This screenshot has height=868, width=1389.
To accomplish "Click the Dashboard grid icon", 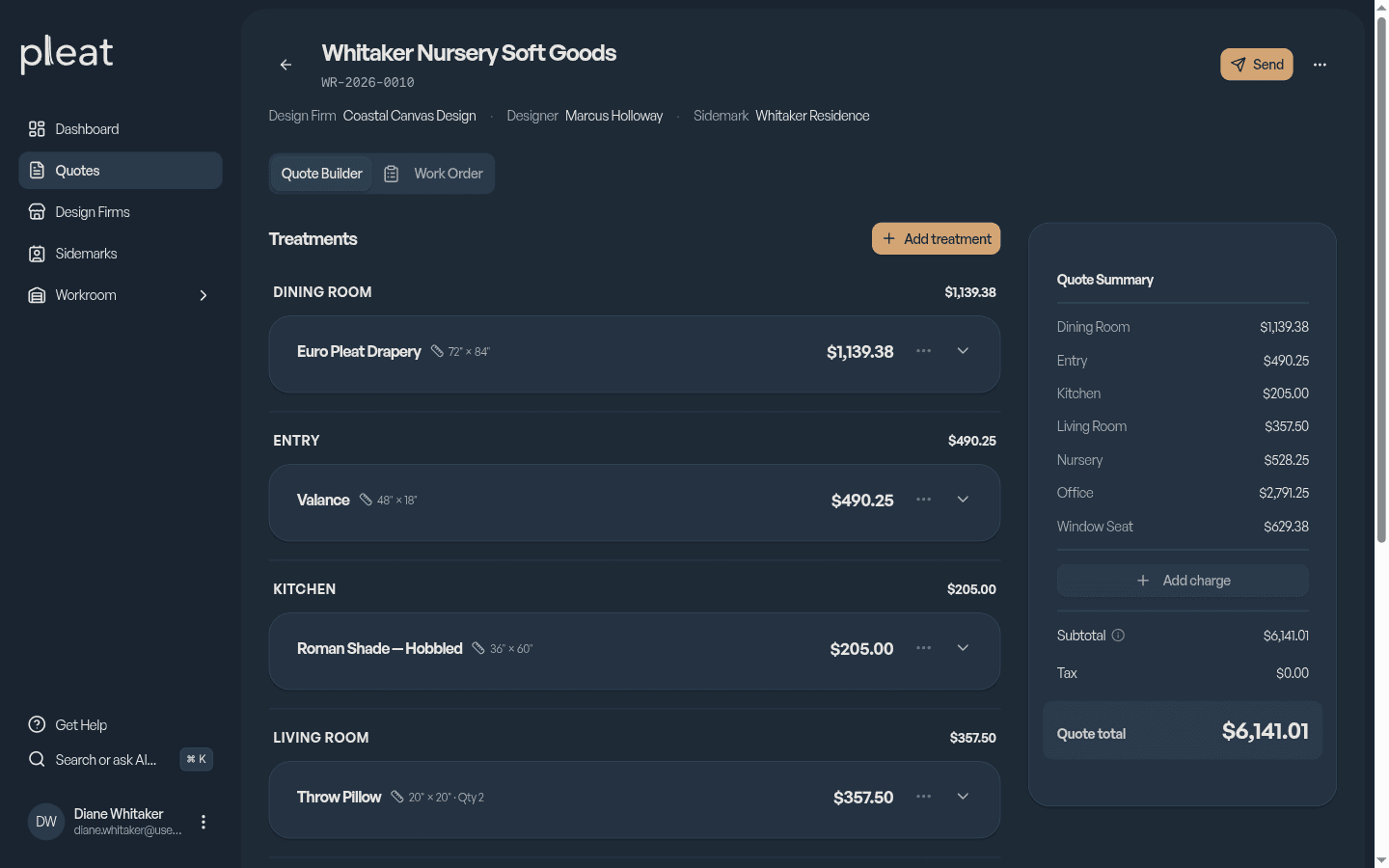I will click(37, 129).
